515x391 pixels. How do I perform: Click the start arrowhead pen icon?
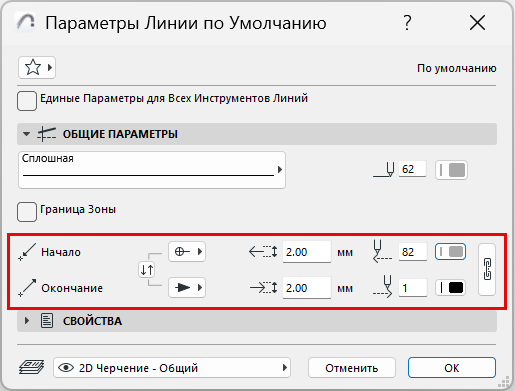tap(382, 251)
